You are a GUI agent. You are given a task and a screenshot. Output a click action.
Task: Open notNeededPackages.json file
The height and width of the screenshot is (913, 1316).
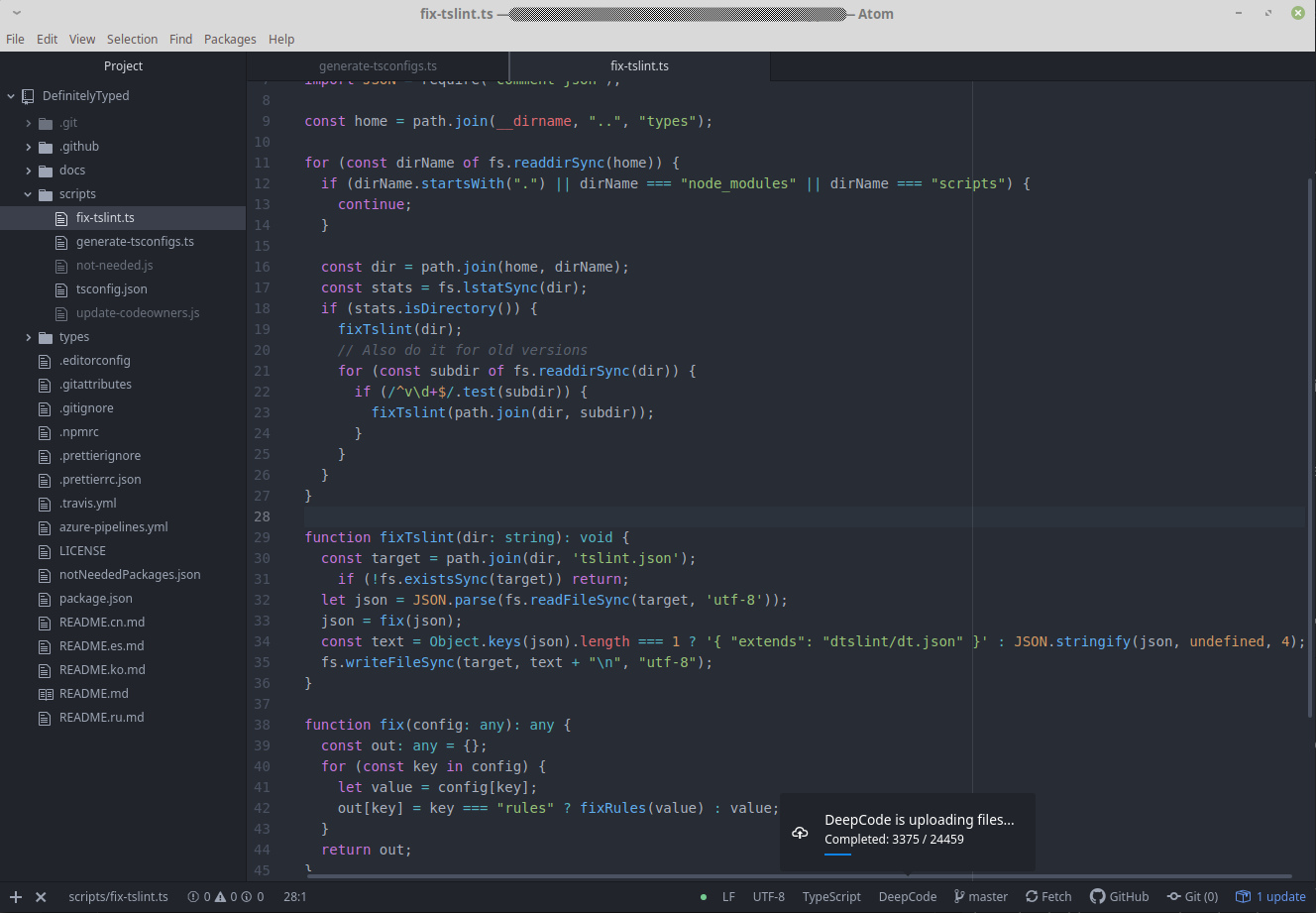[130, 575]
